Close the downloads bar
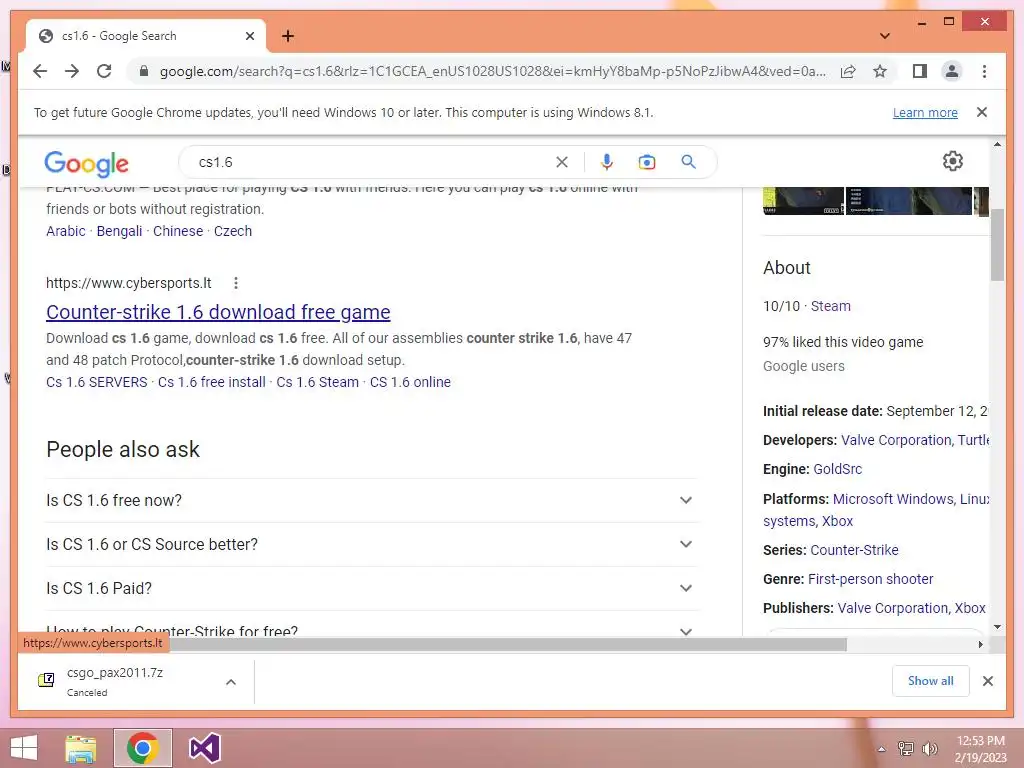This screenshot has width=1024, height=768. [987, 681]
